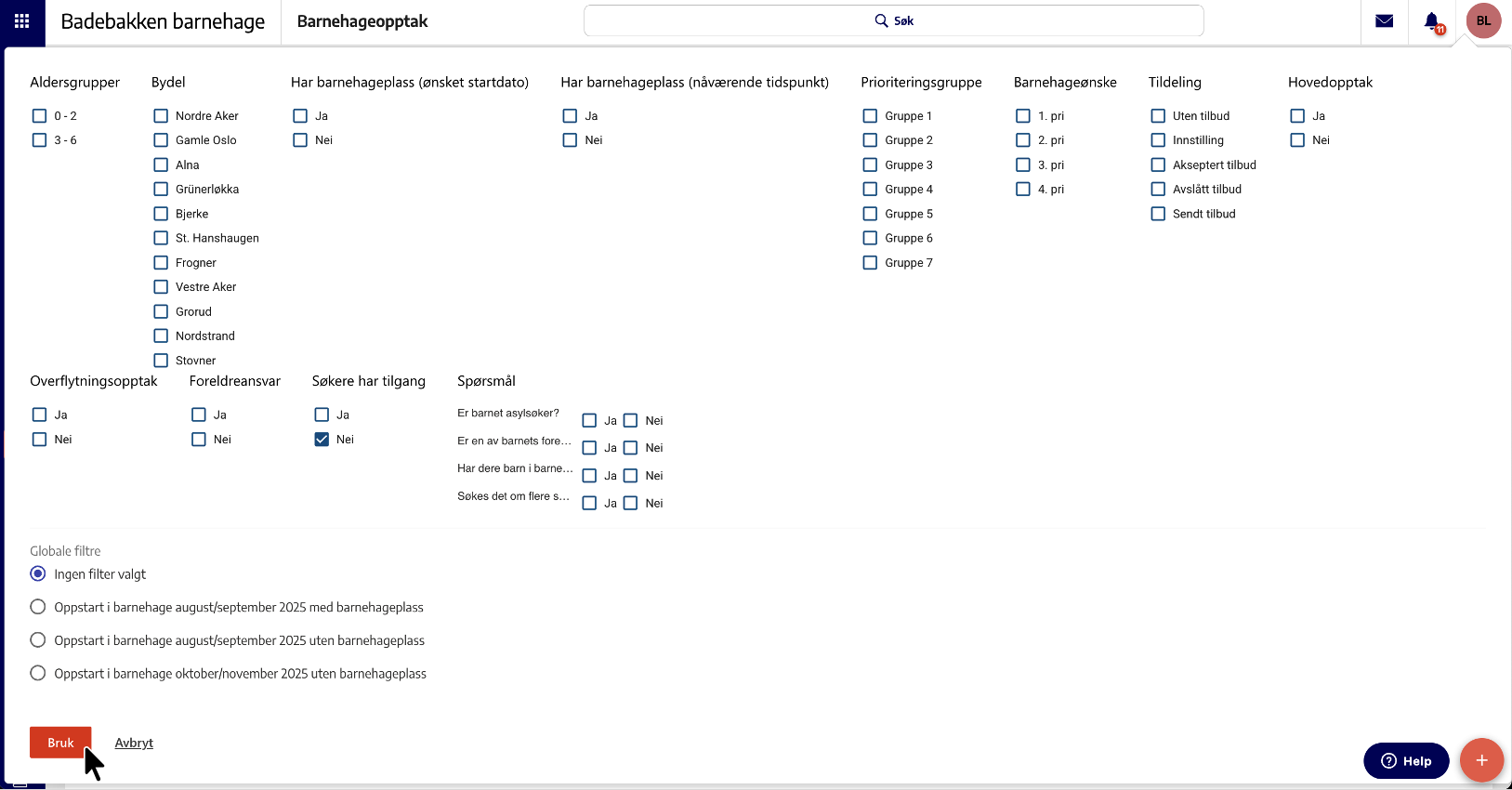Click the red plus floating button
1512x790 pixels.
pos(1481,760)
